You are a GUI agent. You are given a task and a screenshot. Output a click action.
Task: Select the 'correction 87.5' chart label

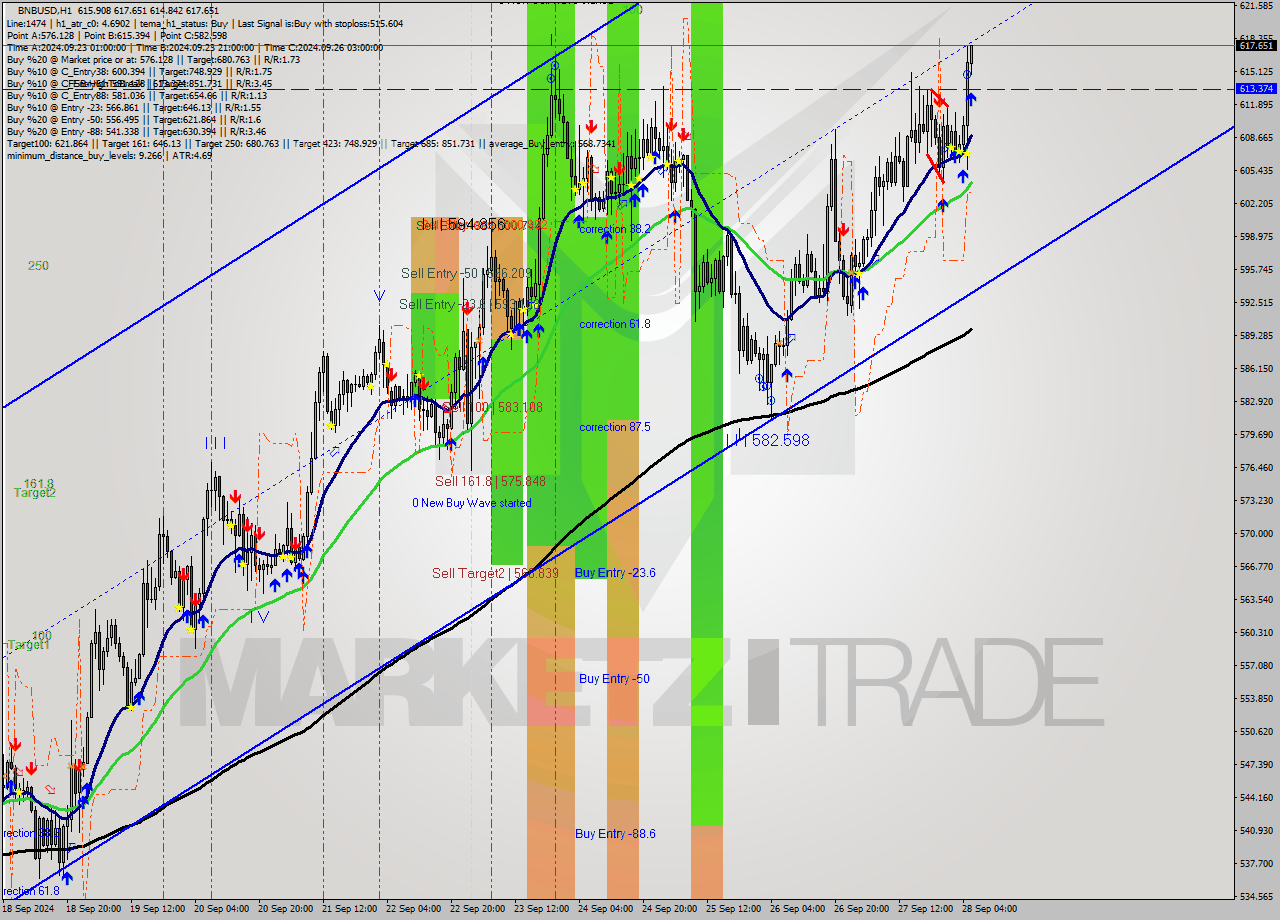tap(614, 427)
